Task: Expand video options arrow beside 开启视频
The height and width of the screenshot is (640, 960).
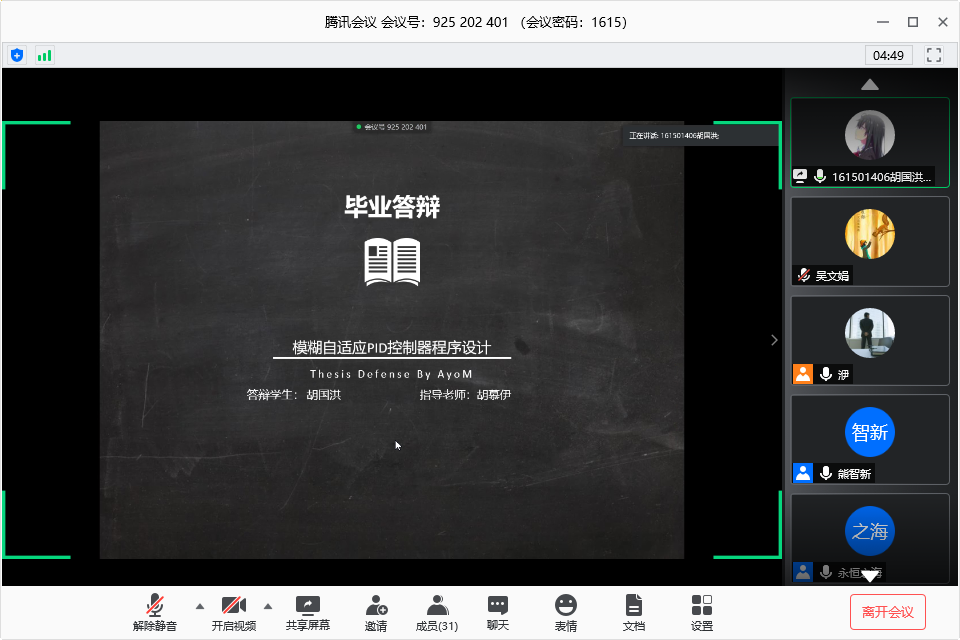Action: (268, 606)
